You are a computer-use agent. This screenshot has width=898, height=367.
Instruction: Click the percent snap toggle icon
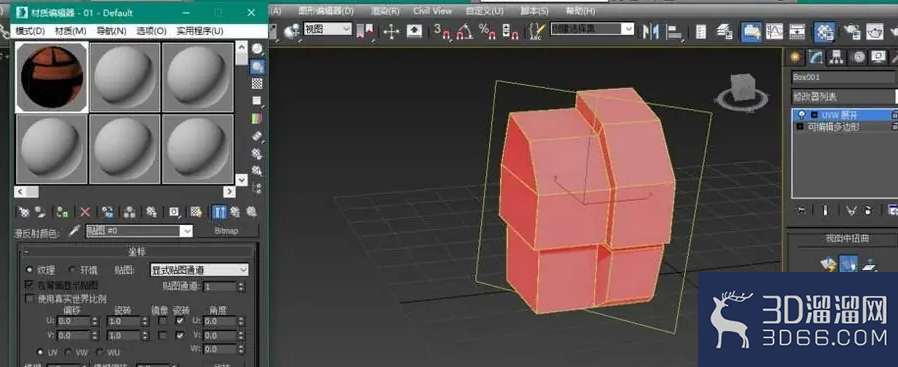click(487, 32)
